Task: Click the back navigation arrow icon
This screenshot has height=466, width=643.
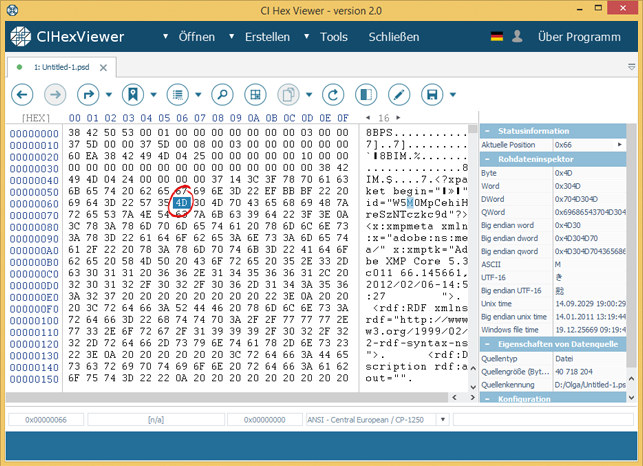Action: (22, 95)
